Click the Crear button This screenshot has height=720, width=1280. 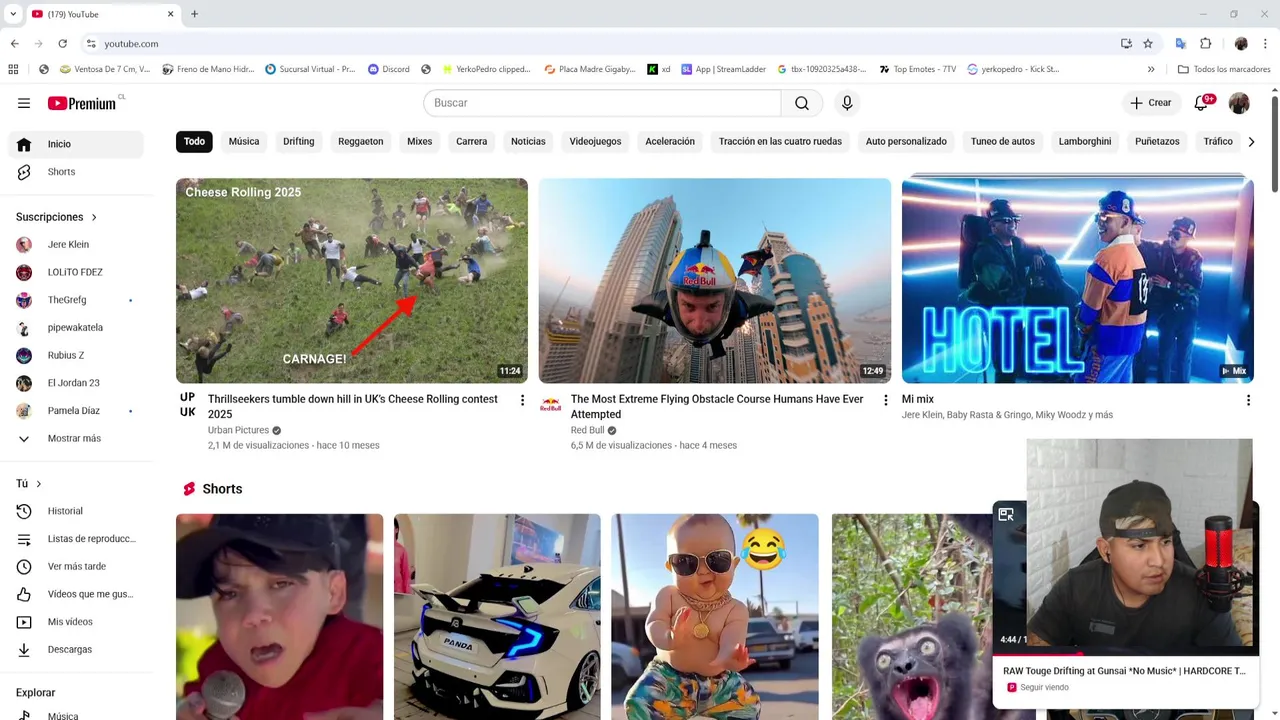[1150, 103]
